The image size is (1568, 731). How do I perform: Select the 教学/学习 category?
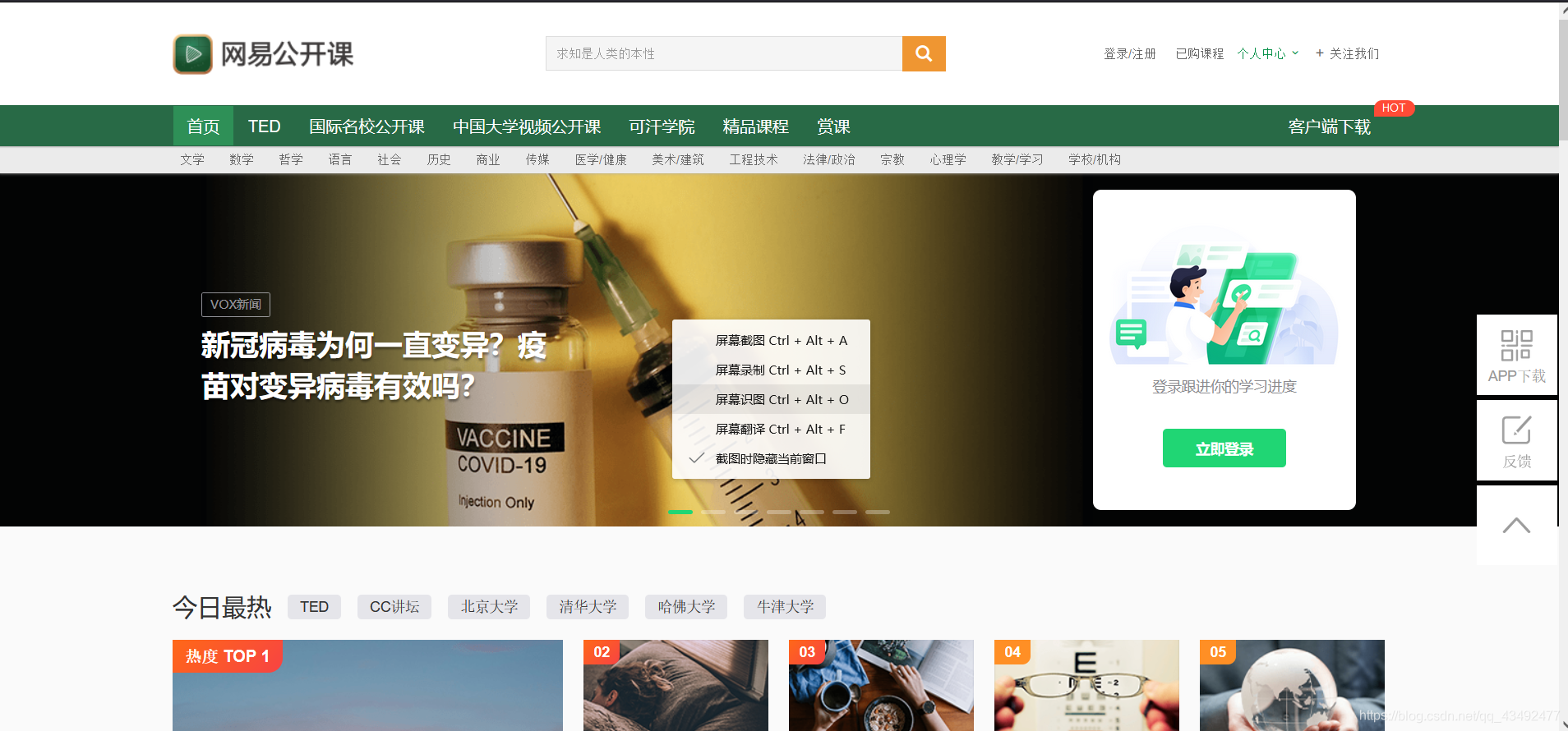tap(1017, 159)
